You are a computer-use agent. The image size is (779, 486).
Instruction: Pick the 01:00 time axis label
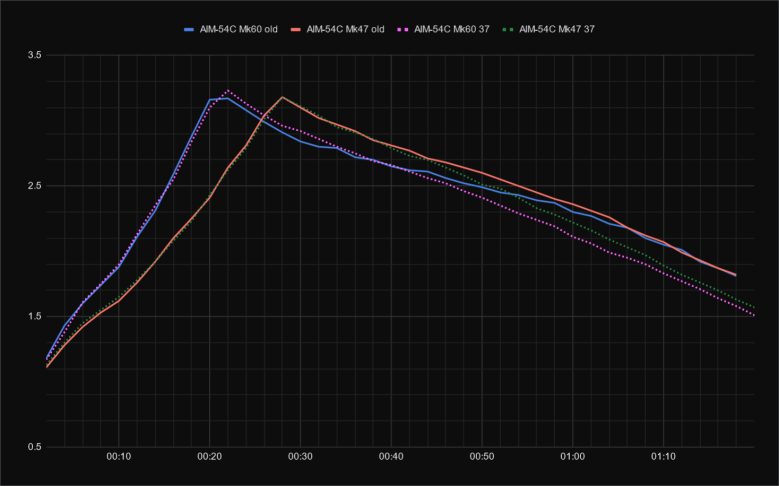[x=572, y=457]
